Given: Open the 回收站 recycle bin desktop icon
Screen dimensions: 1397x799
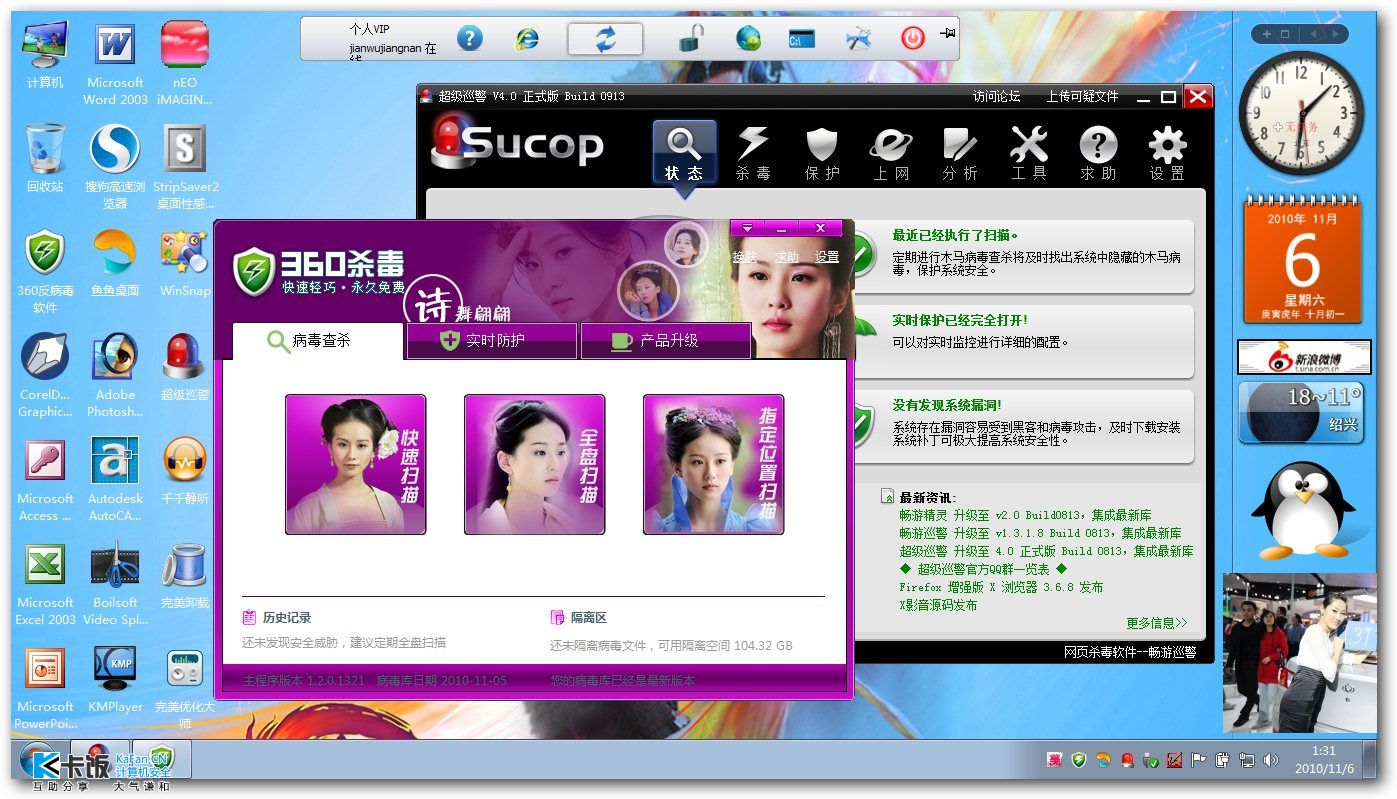Looking at the screenshot, I should [x=45, y=159].
